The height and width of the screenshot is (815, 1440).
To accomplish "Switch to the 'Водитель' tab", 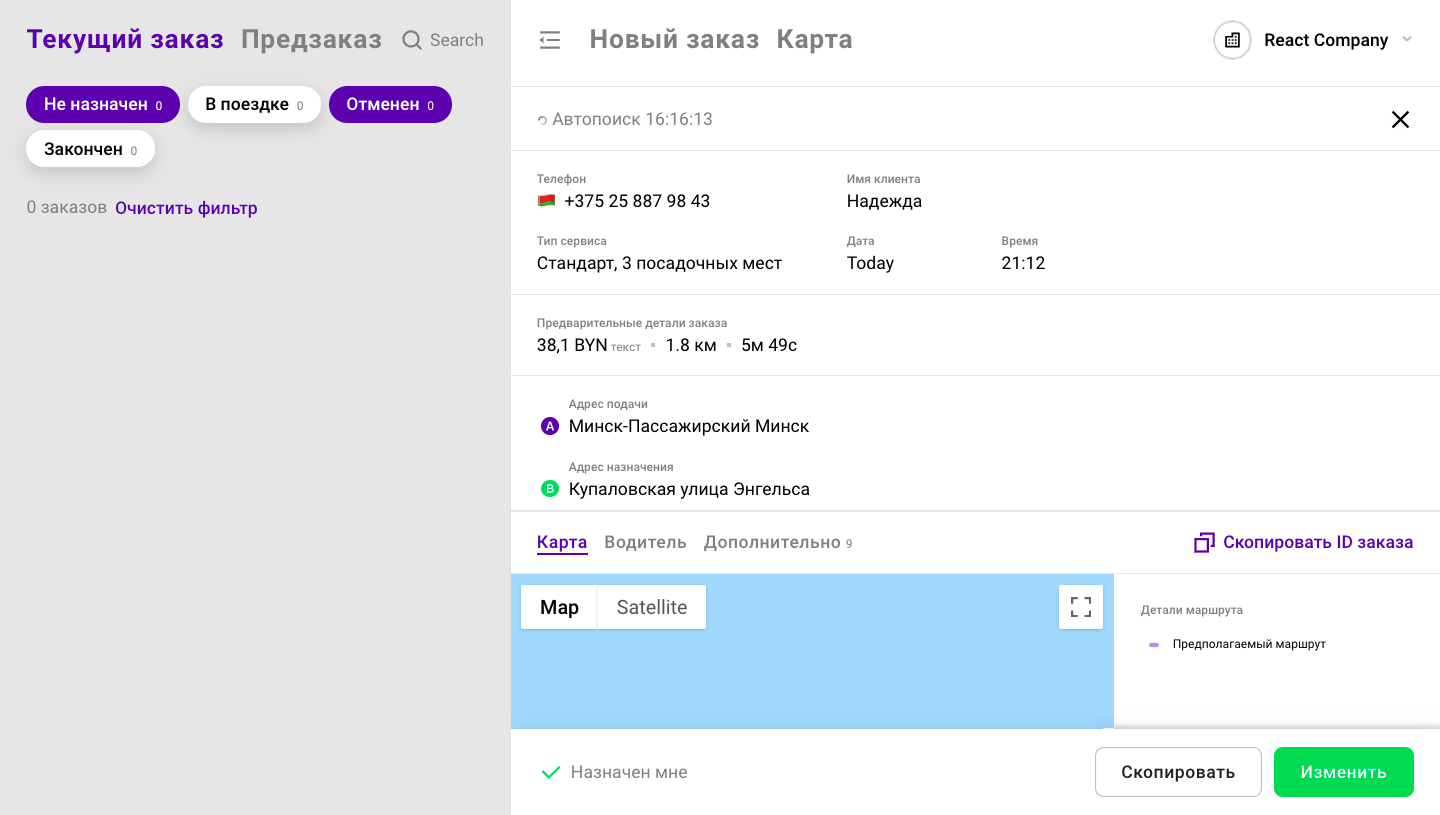I will 645,542.
